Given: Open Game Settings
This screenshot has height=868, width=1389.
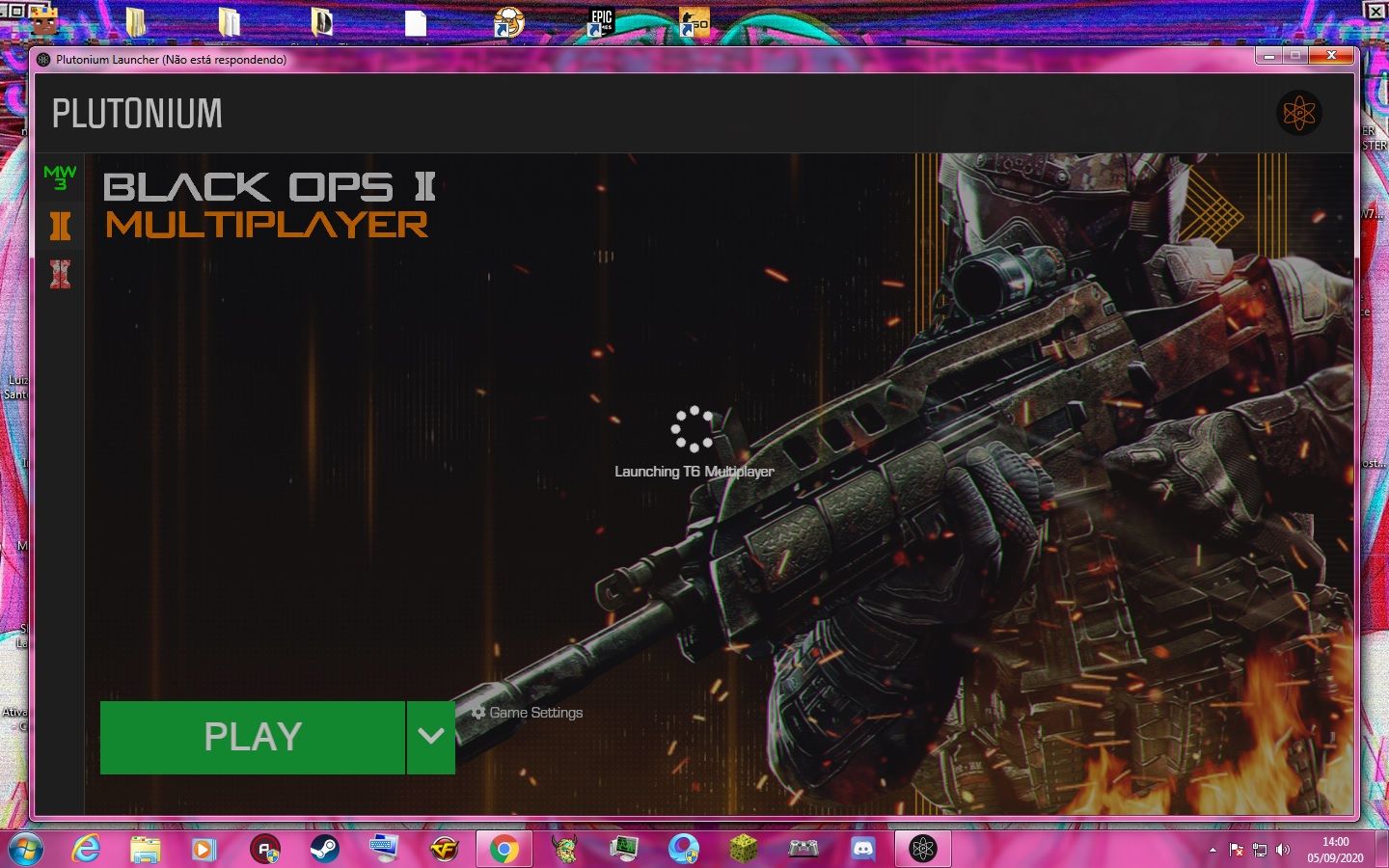Looking at the screenshot, I should pos(528,713).
